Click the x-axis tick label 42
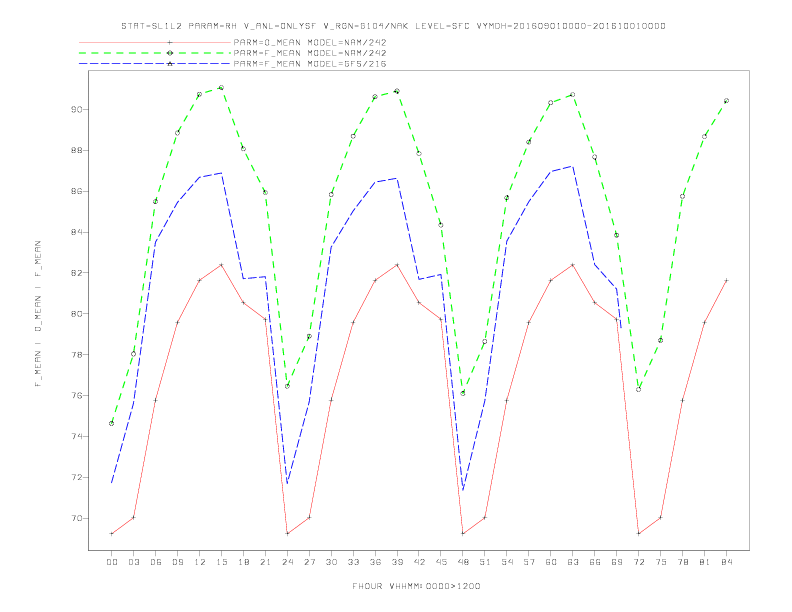Viewport: 792px width, 612px height. (x=419, y=562)
